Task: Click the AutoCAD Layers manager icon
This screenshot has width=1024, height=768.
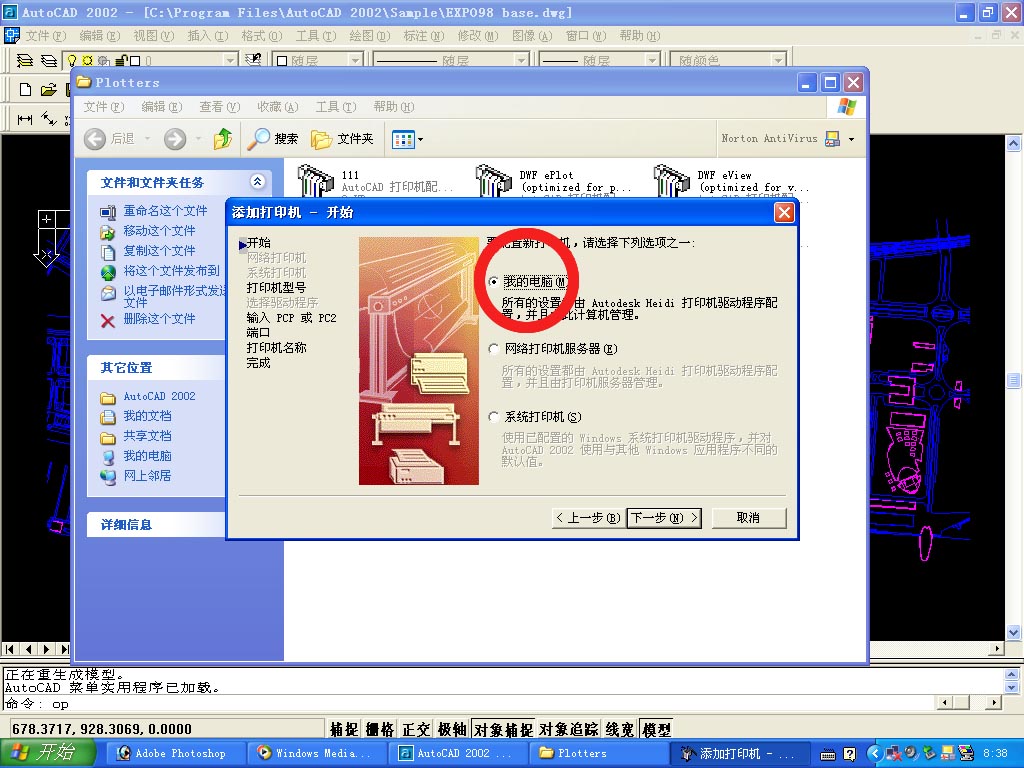Action: [24, 61]
